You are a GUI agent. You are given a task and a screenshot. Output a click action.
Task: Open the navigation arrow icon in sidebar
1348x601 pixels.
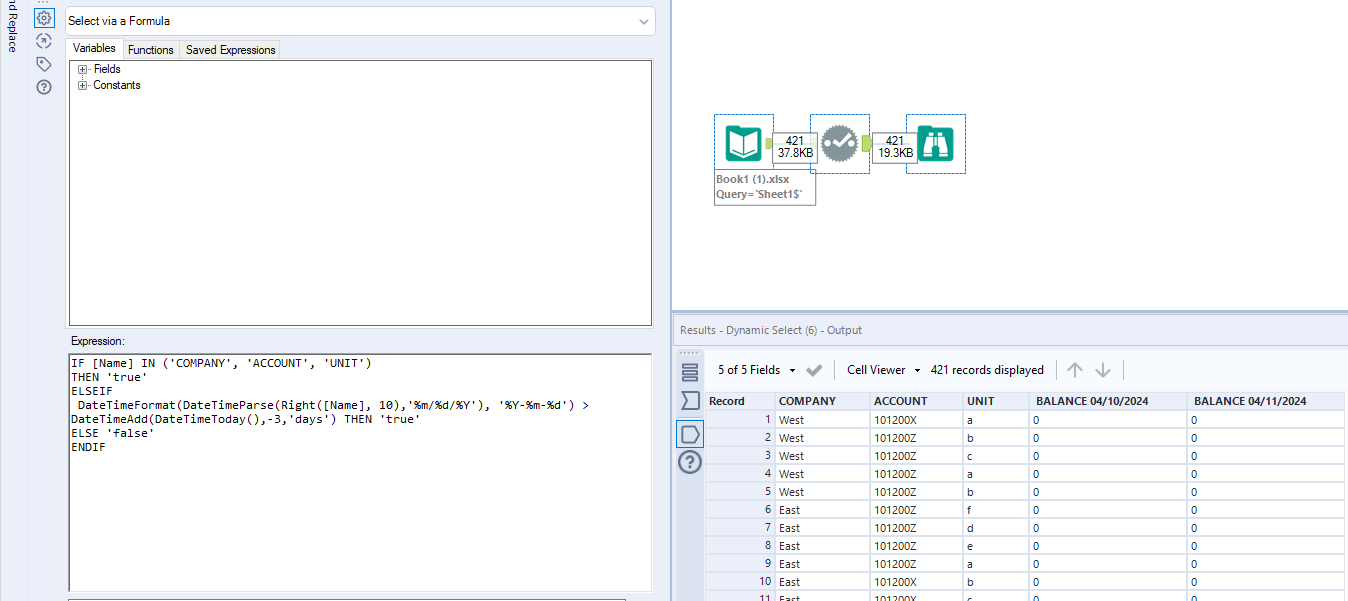point(44,41)
